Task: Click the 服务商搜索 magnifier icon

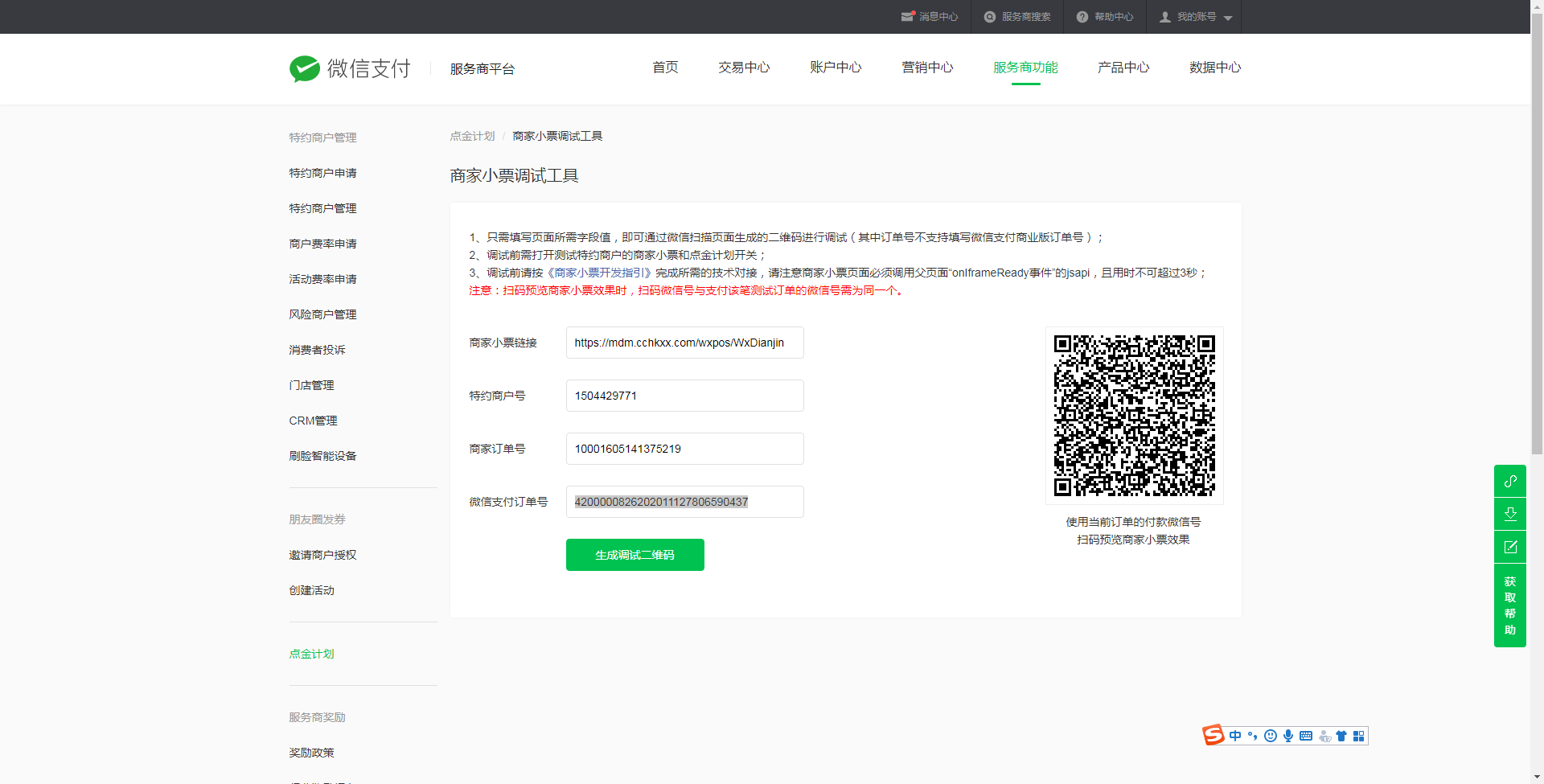Action: point(990,17)
